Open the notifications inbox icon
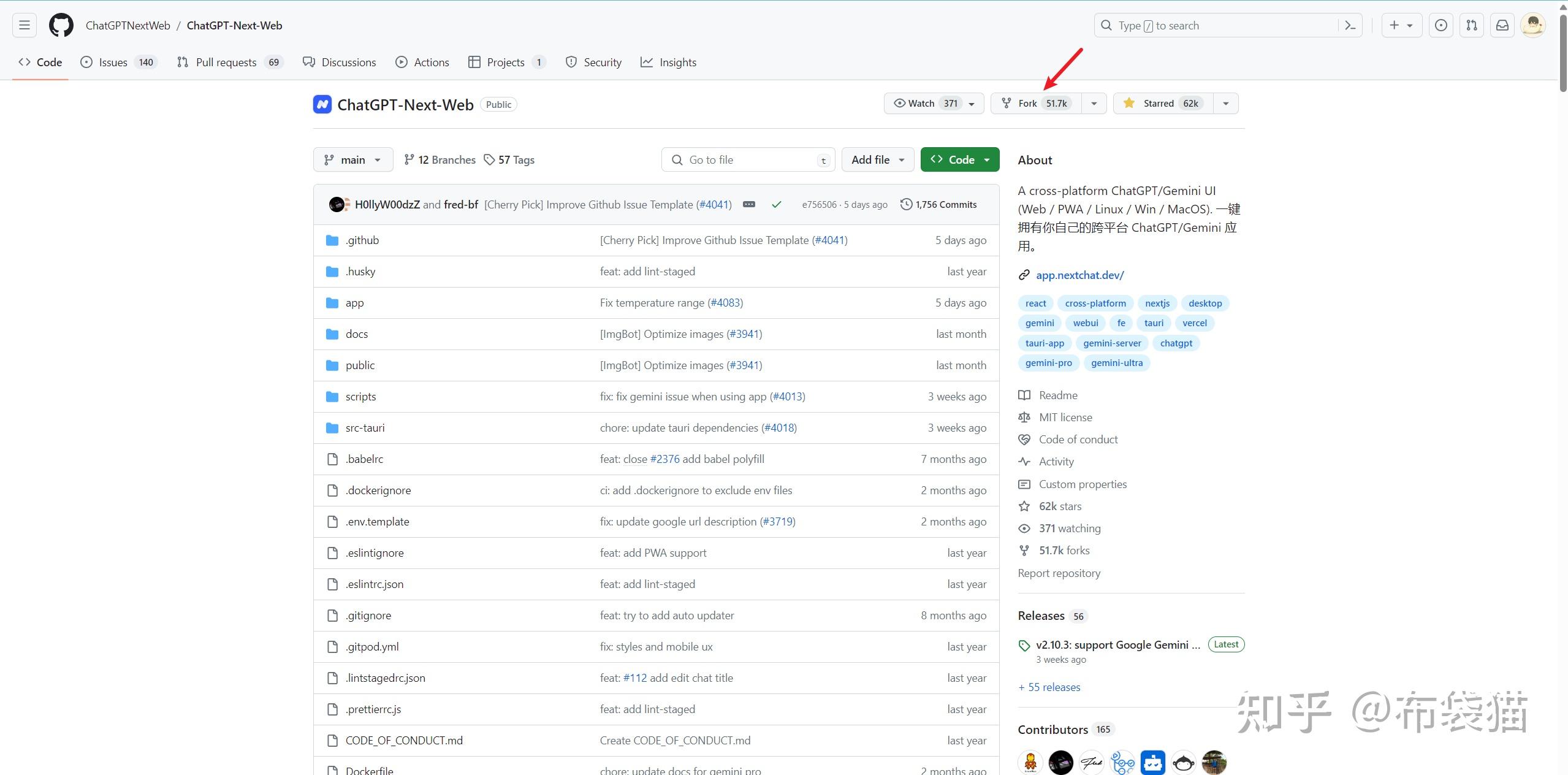This screenshot has width=1568, height=775. point(1502,26)
